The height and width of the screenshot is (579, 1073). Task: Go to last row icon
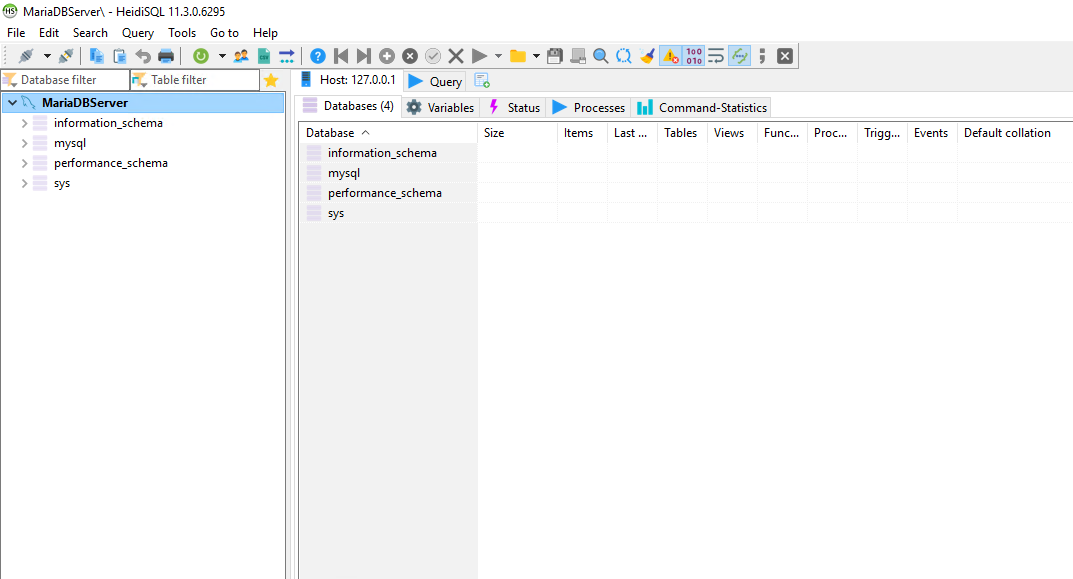[x=364, y=56]
